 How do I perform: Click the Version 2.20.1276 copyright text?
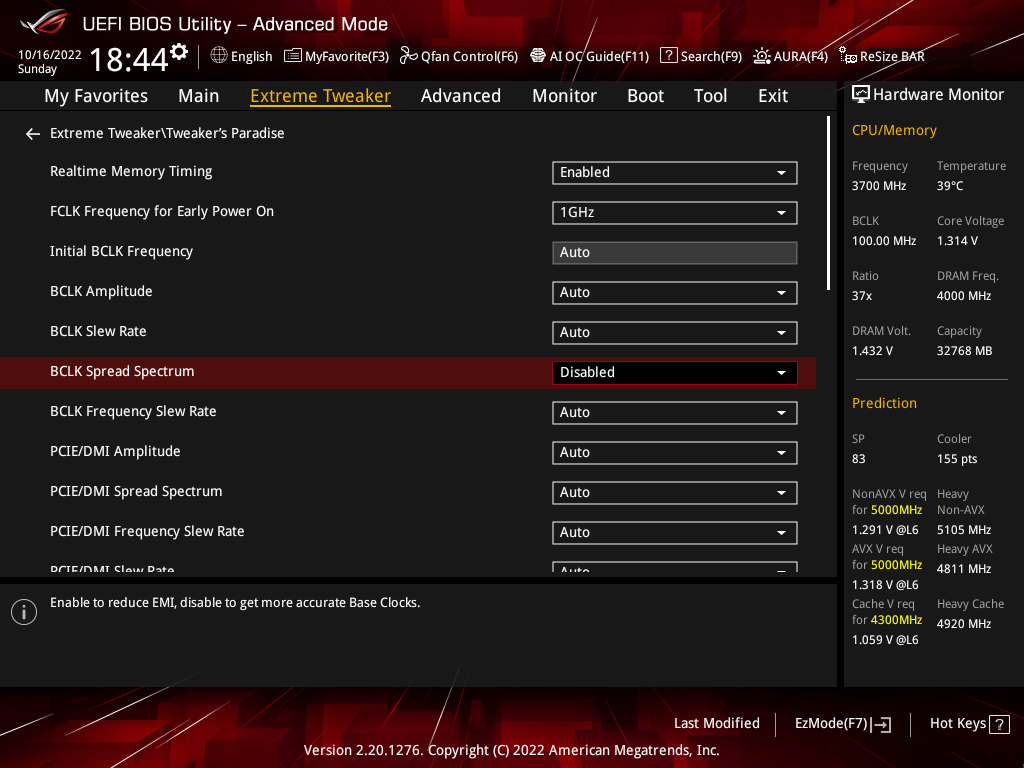(511, 750)
